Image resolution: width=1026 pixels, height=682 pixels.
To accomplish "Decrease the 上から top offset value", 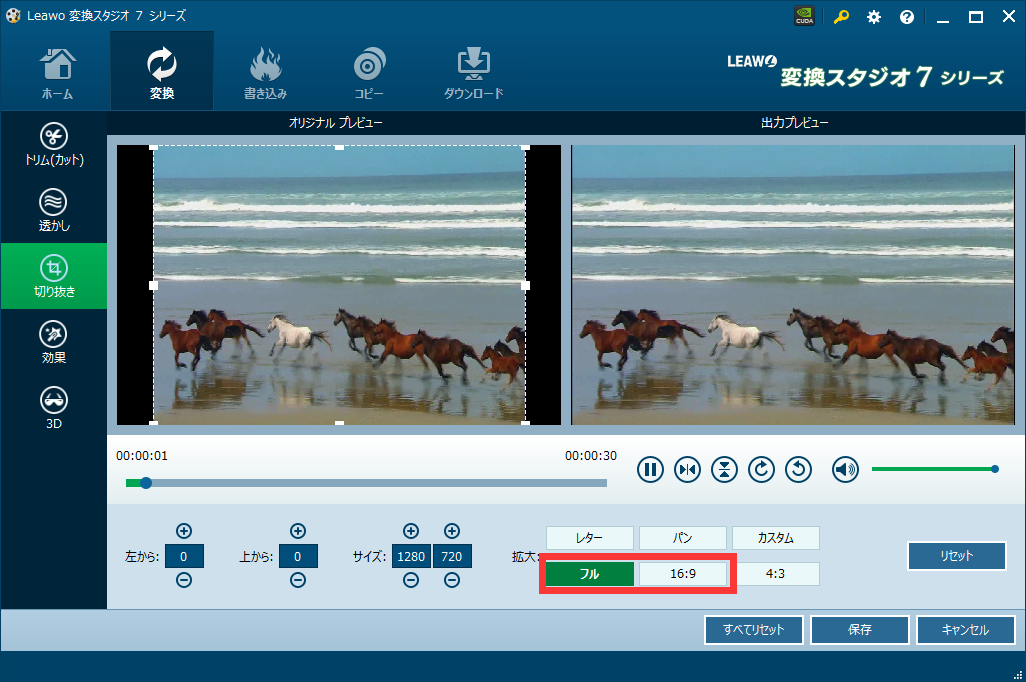I will click(298, 581).
